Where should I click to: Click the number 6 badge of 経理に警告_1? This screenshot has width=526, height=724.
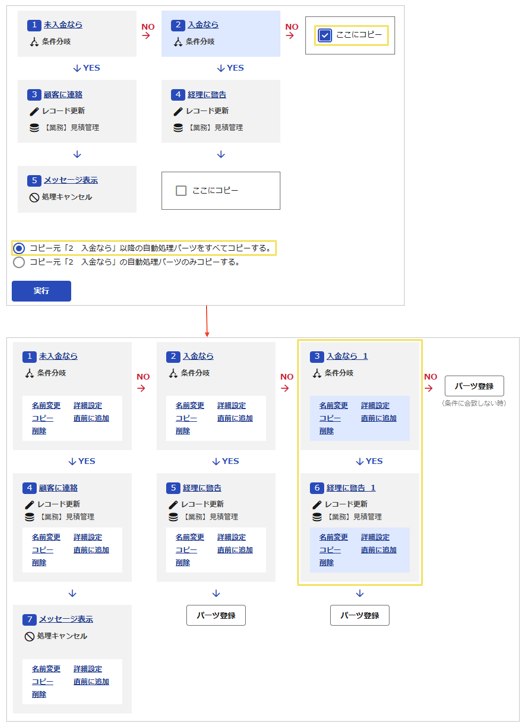pos(317,488)
